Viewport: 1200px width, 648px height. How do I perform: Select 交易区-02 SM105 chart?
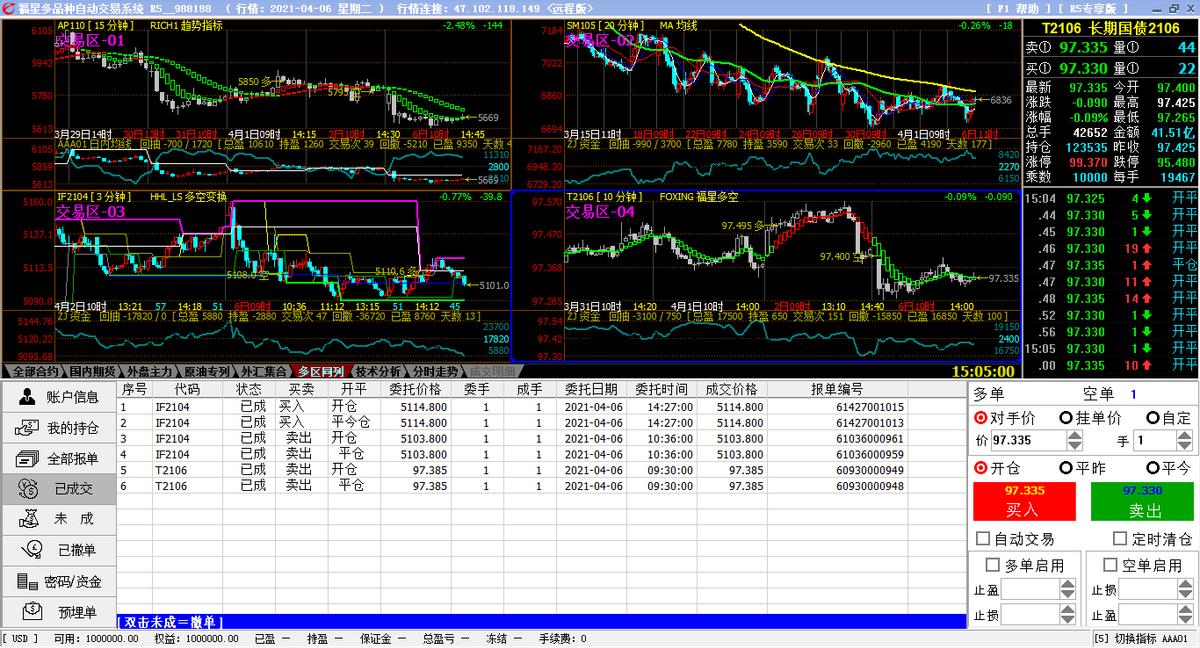click(x=766, y=104)
